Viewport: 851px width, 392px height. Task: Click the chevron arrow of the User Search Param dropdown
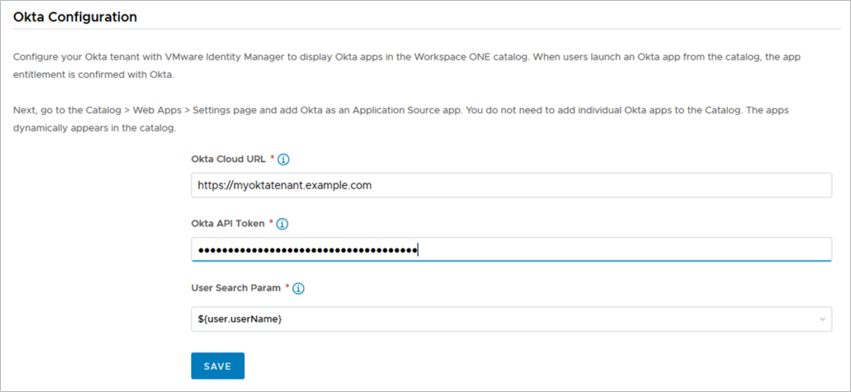click(x=823, y=319)
